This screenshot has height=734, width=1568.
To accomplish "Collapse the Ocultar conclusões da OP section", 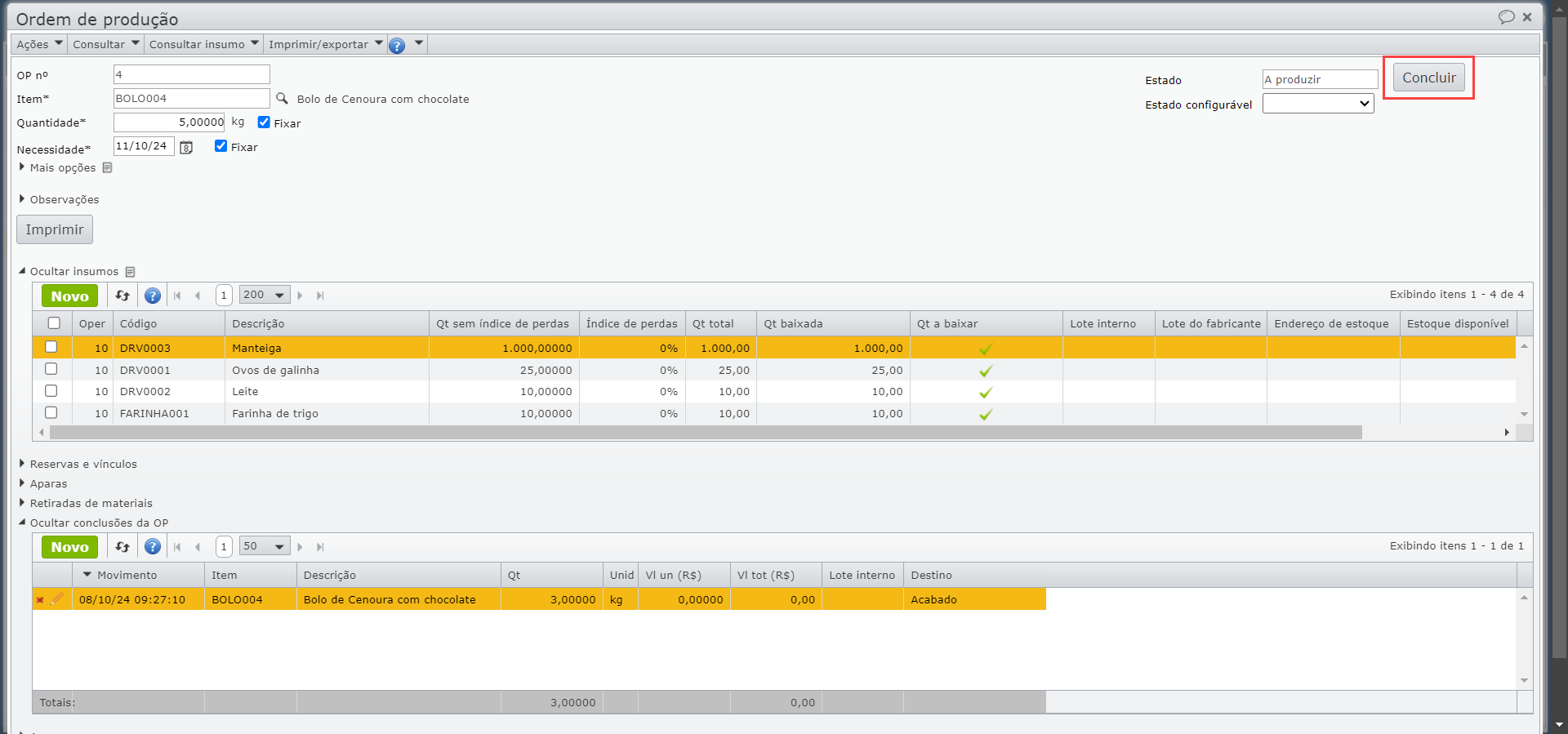I will 93,523.
